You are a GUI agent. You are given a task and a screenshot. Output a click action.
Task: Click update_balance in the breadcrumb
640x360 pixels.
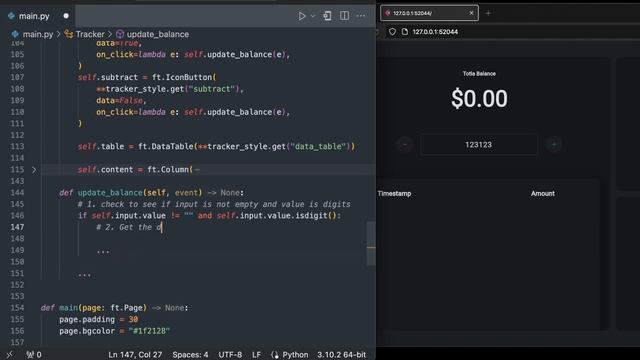pyautogui.click(x=158, y=34)
